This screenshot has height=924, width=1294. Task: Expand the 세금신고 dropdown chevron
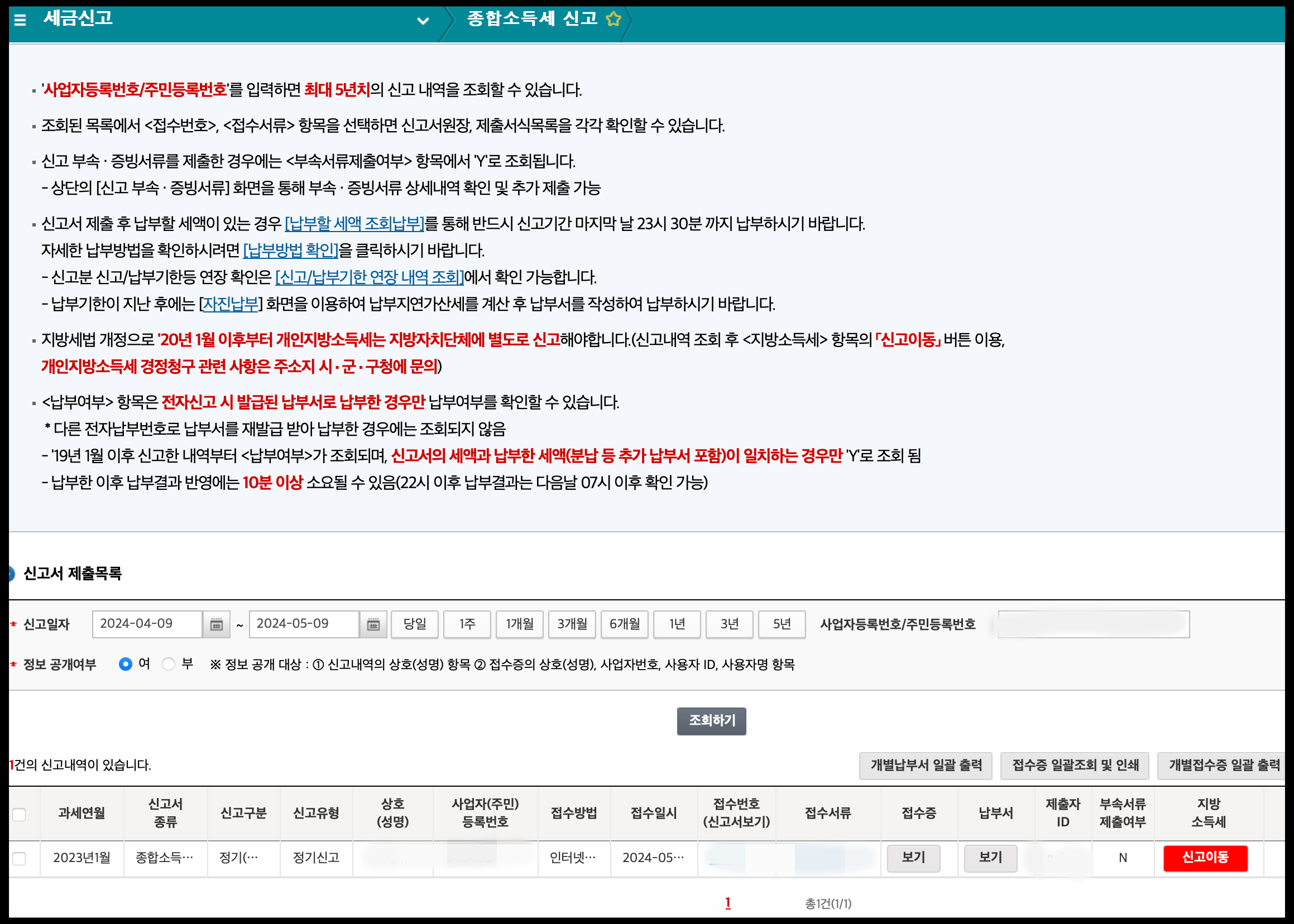(423, 21)
